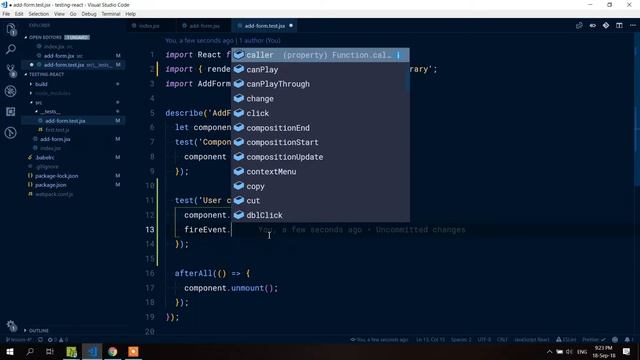
Task: Collapse the TESTING-REACT project folder section
Action: tap(46, 74)
